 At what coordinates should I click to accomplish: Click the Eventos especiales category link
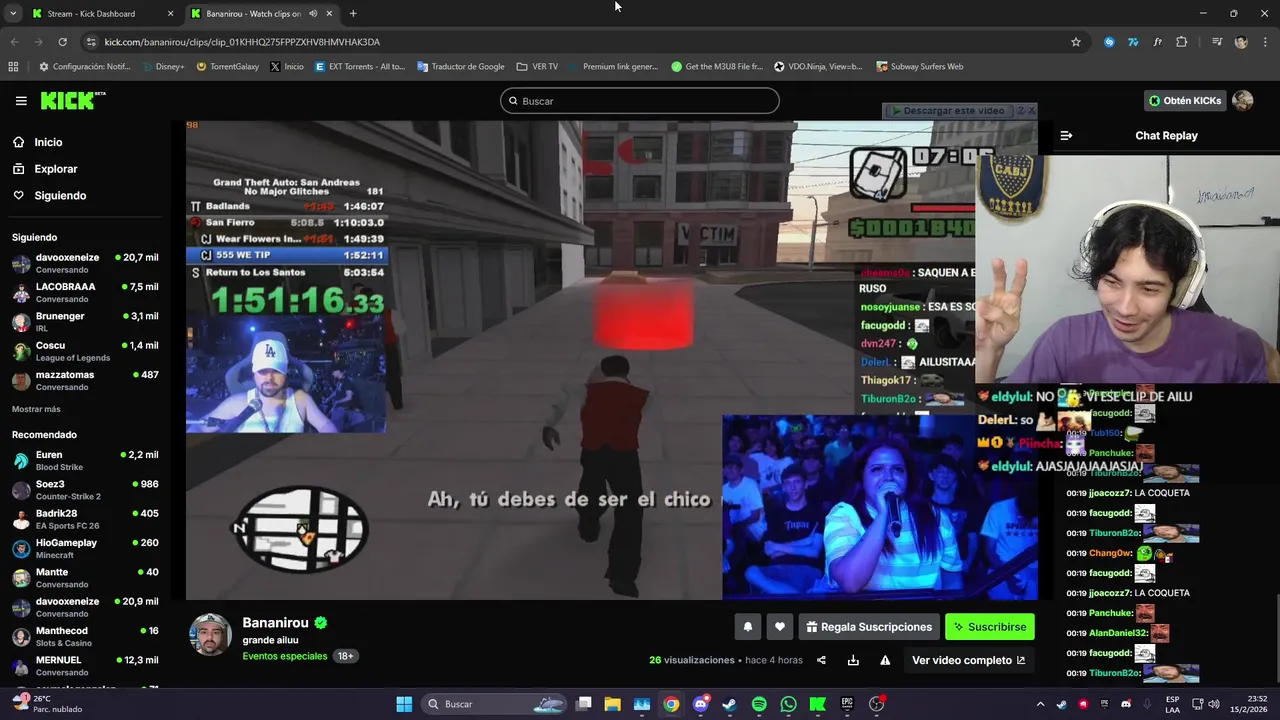285,656
